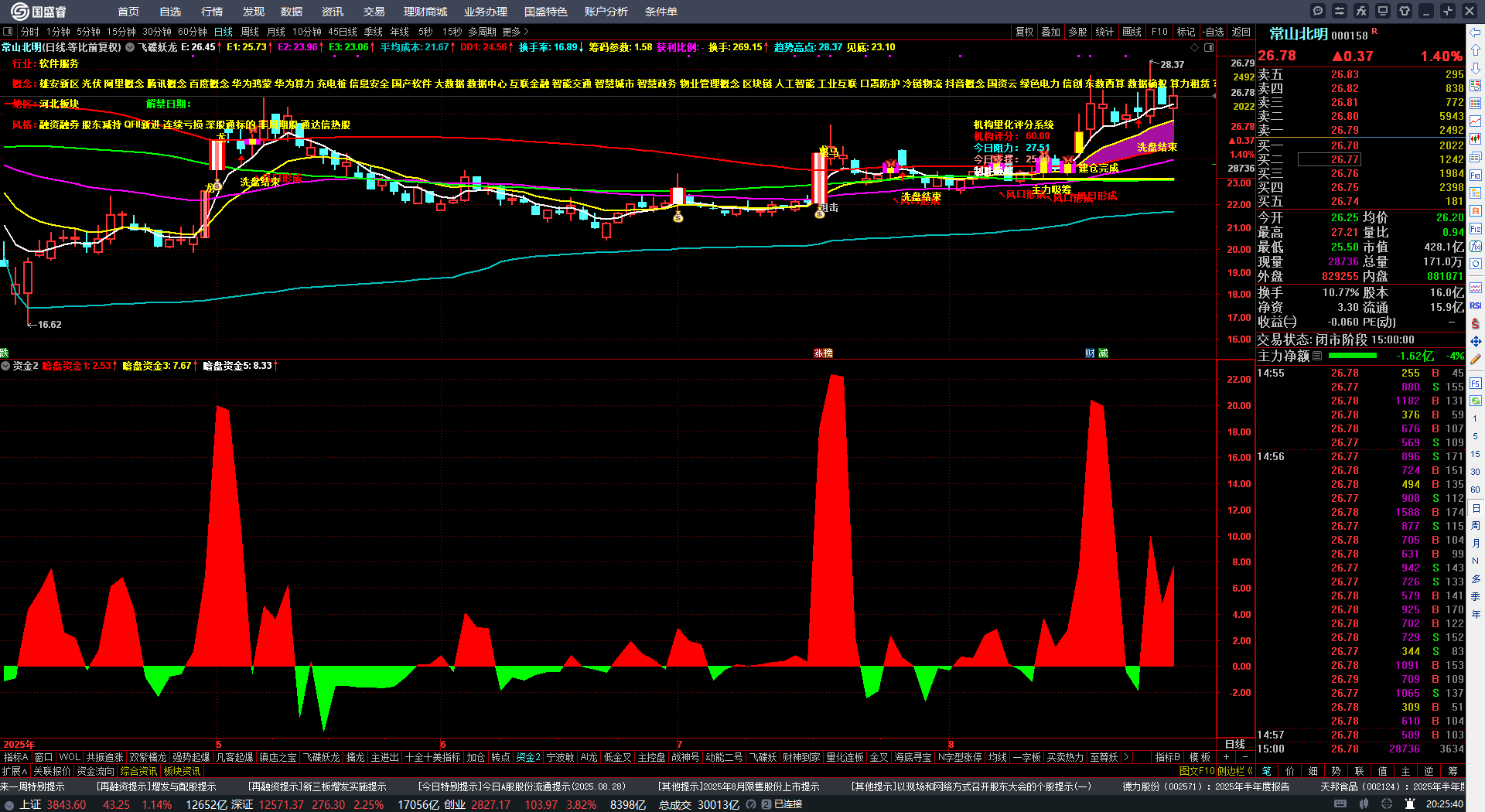Select the 笔 tick detail tab

[x=1266, y=771]
